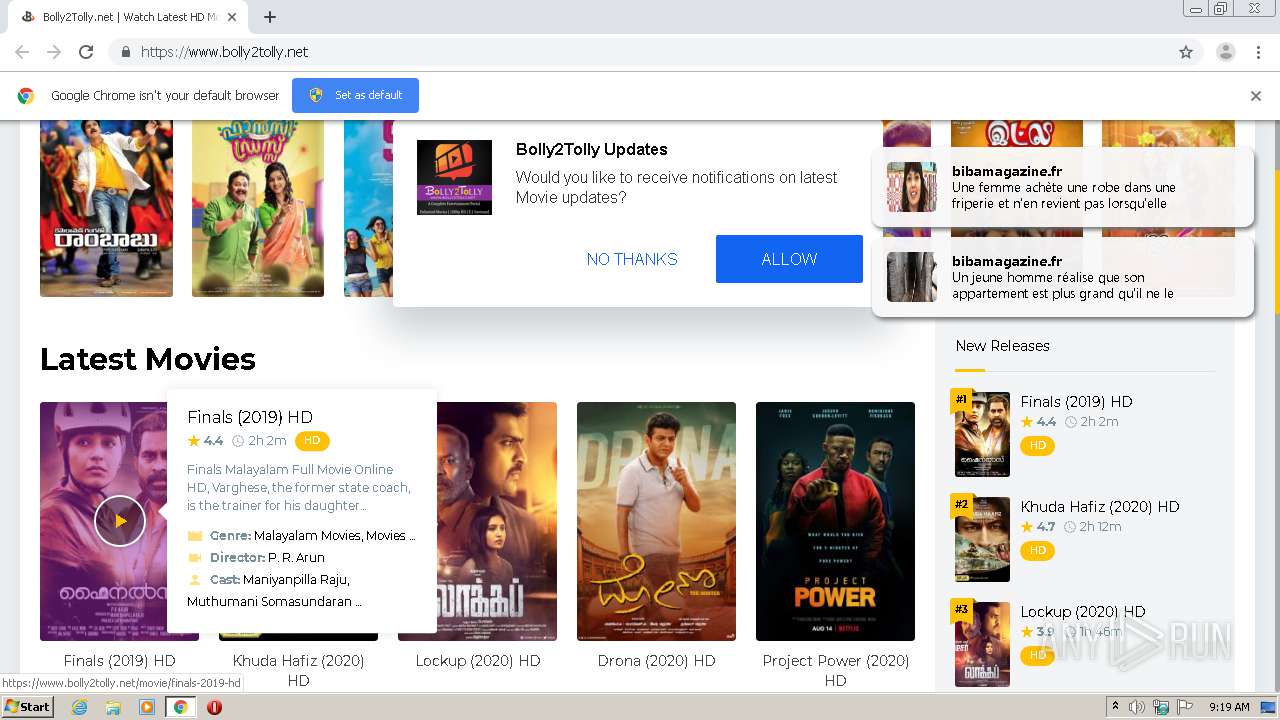Play the Finals movie via play icon
The image size is (1280, 720).
[120, 521]
